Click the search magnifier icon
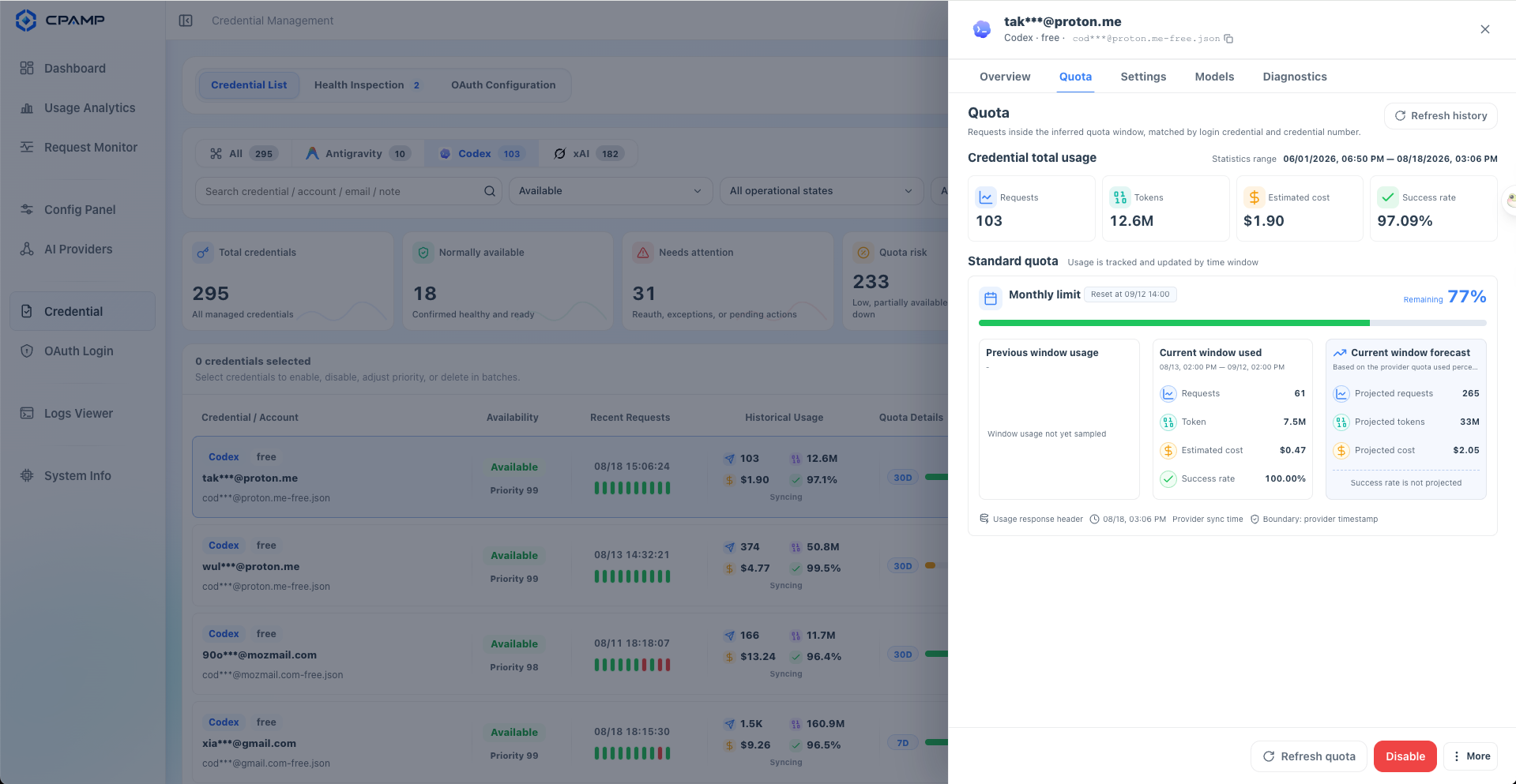Screen dimensions: 1516x784 [490, 191]
